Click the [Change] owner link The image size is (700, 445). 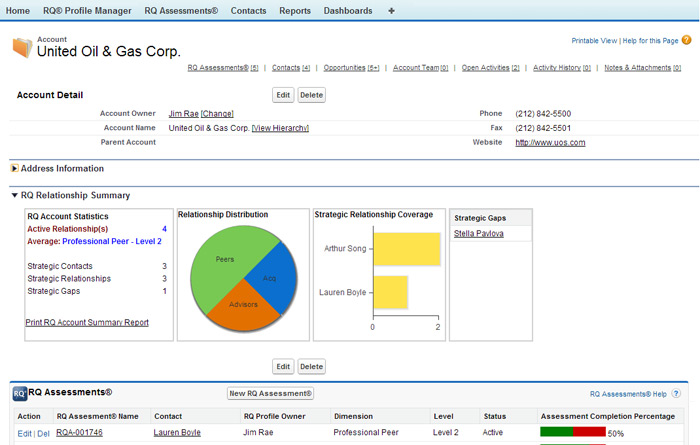point(217,113)
